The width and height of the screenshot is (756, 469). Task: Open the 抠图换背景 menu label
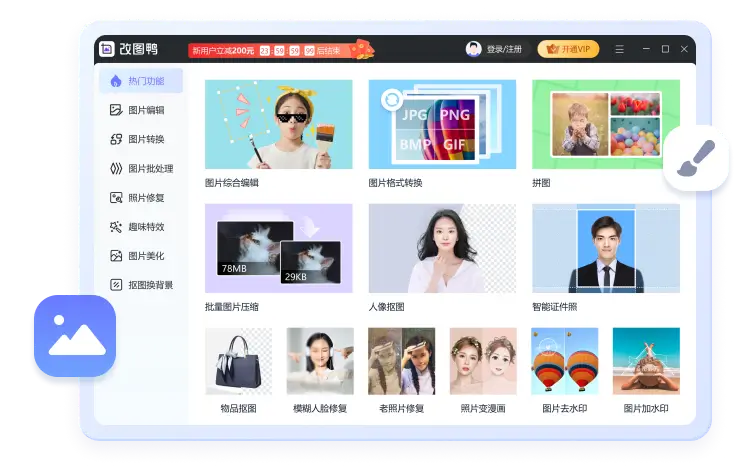pyautogui.click(x=150, y=285)
